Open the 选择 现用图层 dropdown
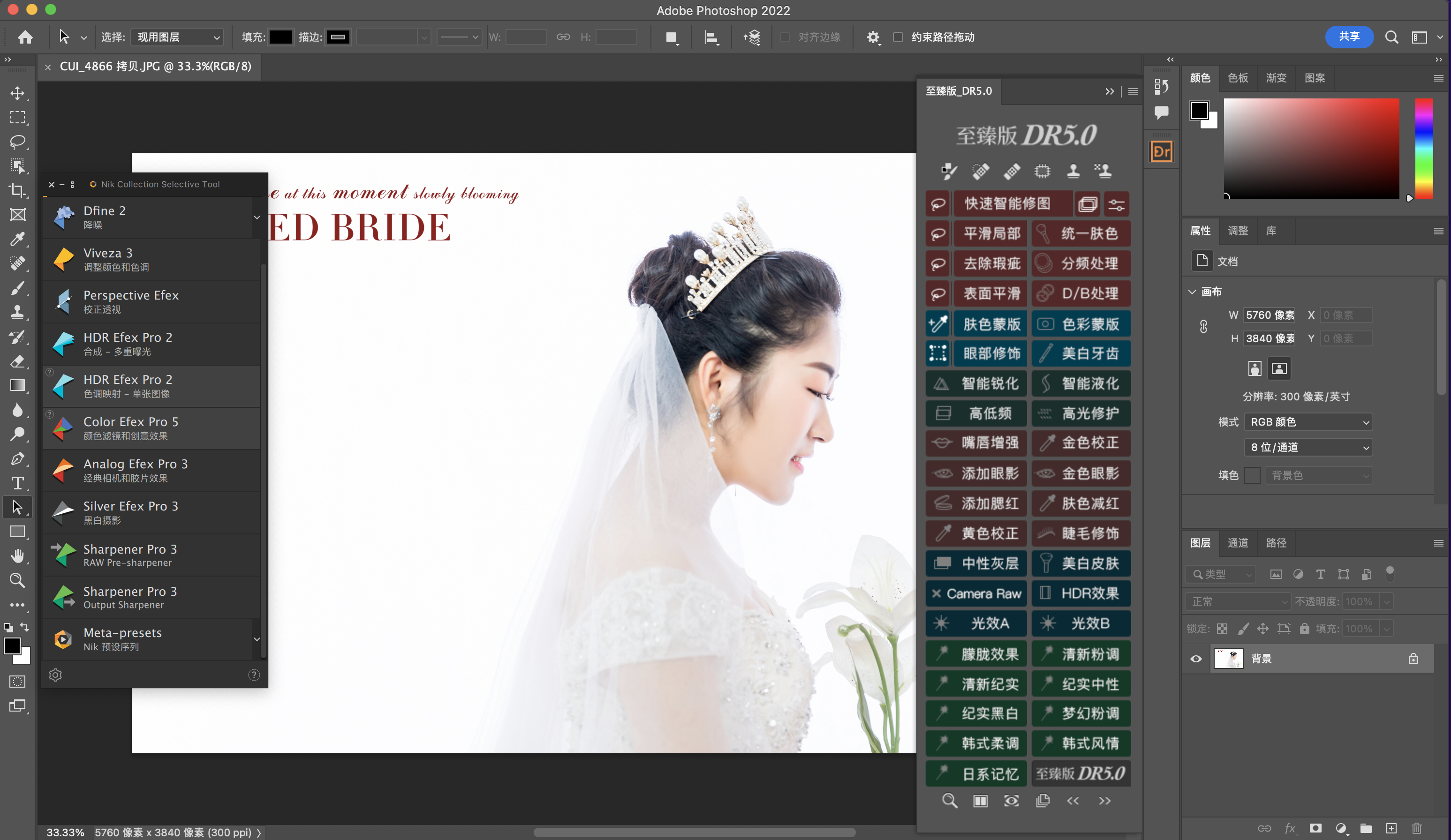This screenshot has height=840, width=1451. [177, 37]
